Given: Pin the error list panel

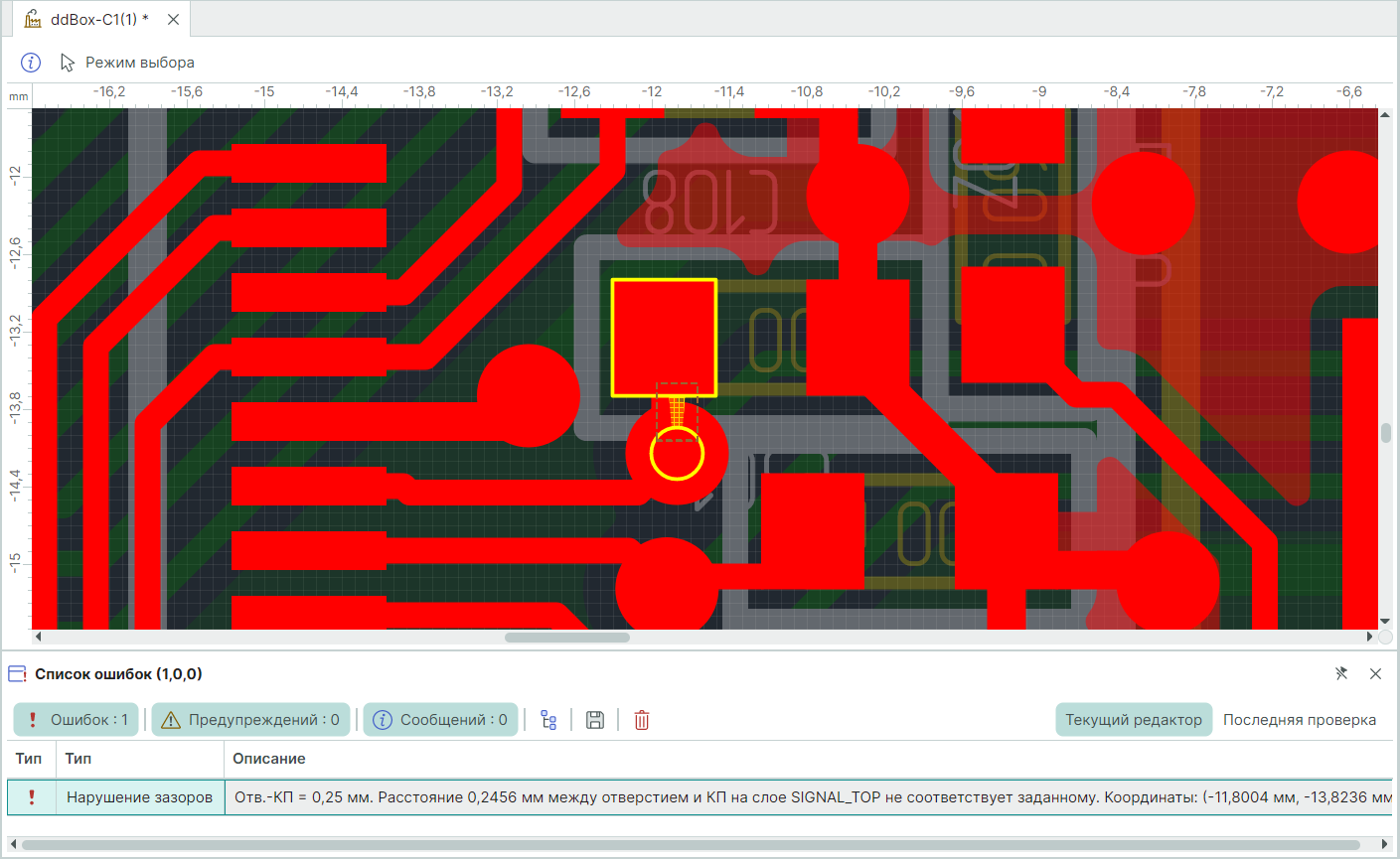Looking at the screenshot, I should 1341,673.
